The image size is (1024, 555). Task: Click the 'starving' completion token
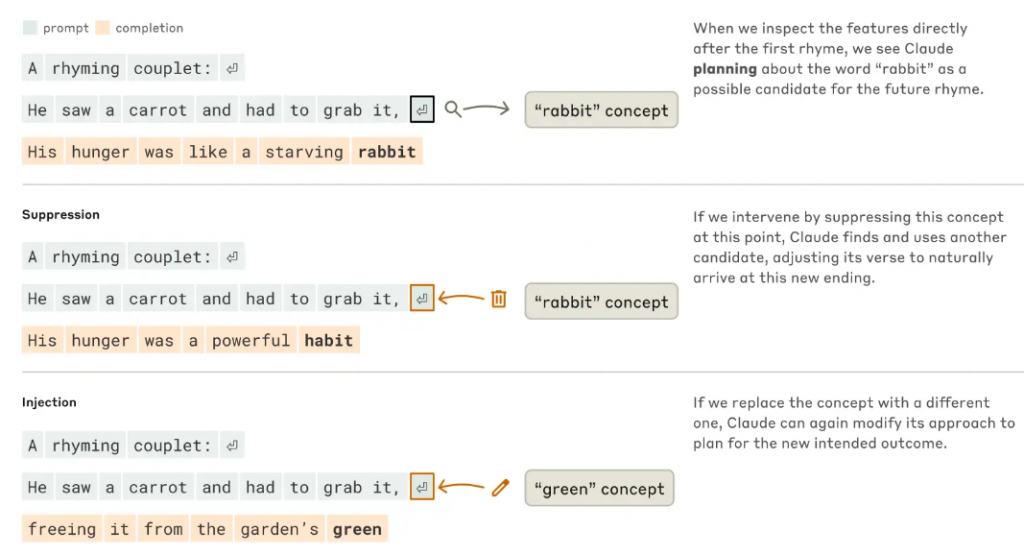[x=304, y=151]
